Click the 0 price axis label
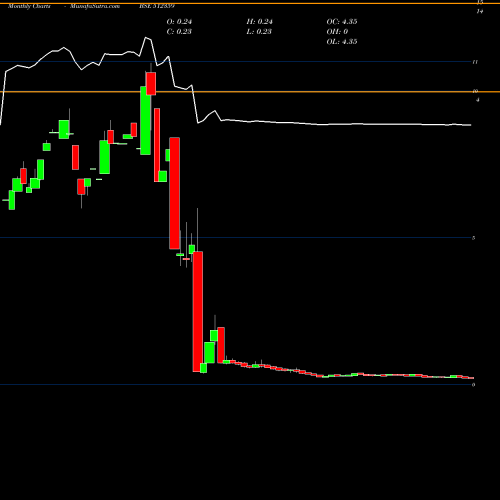This screenshot has height=500, width=500. click(x=473, y=385)
